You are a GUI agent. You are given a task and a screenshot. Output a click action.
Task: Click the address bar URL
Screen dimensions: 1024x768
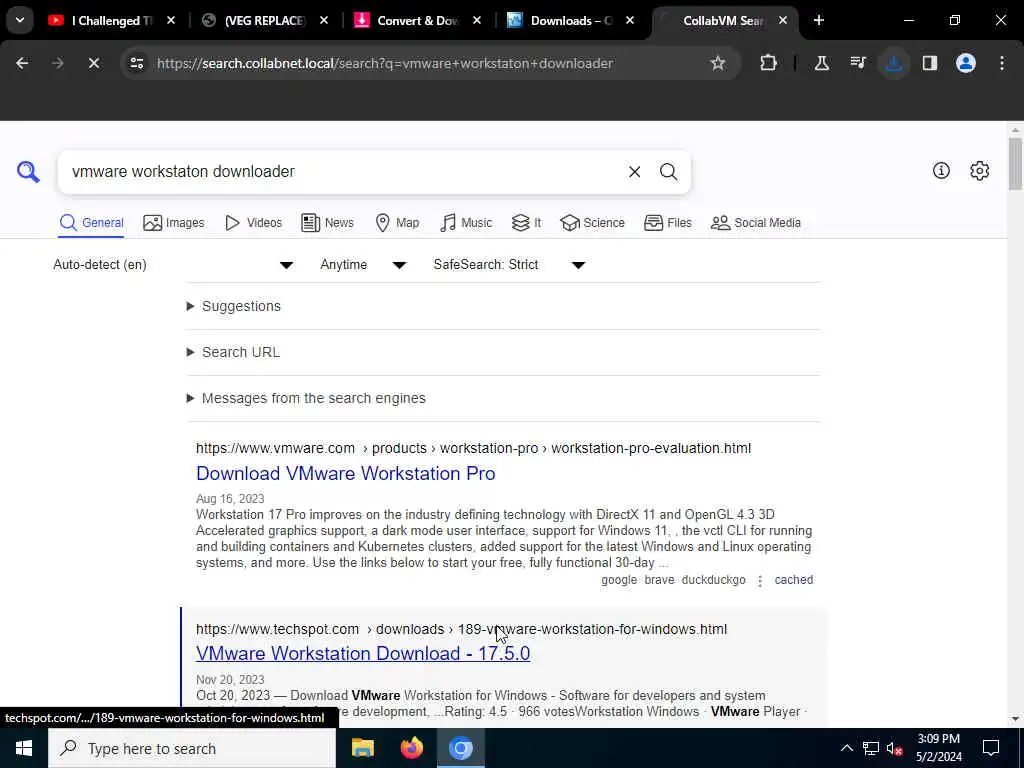[x=385, y=63]
